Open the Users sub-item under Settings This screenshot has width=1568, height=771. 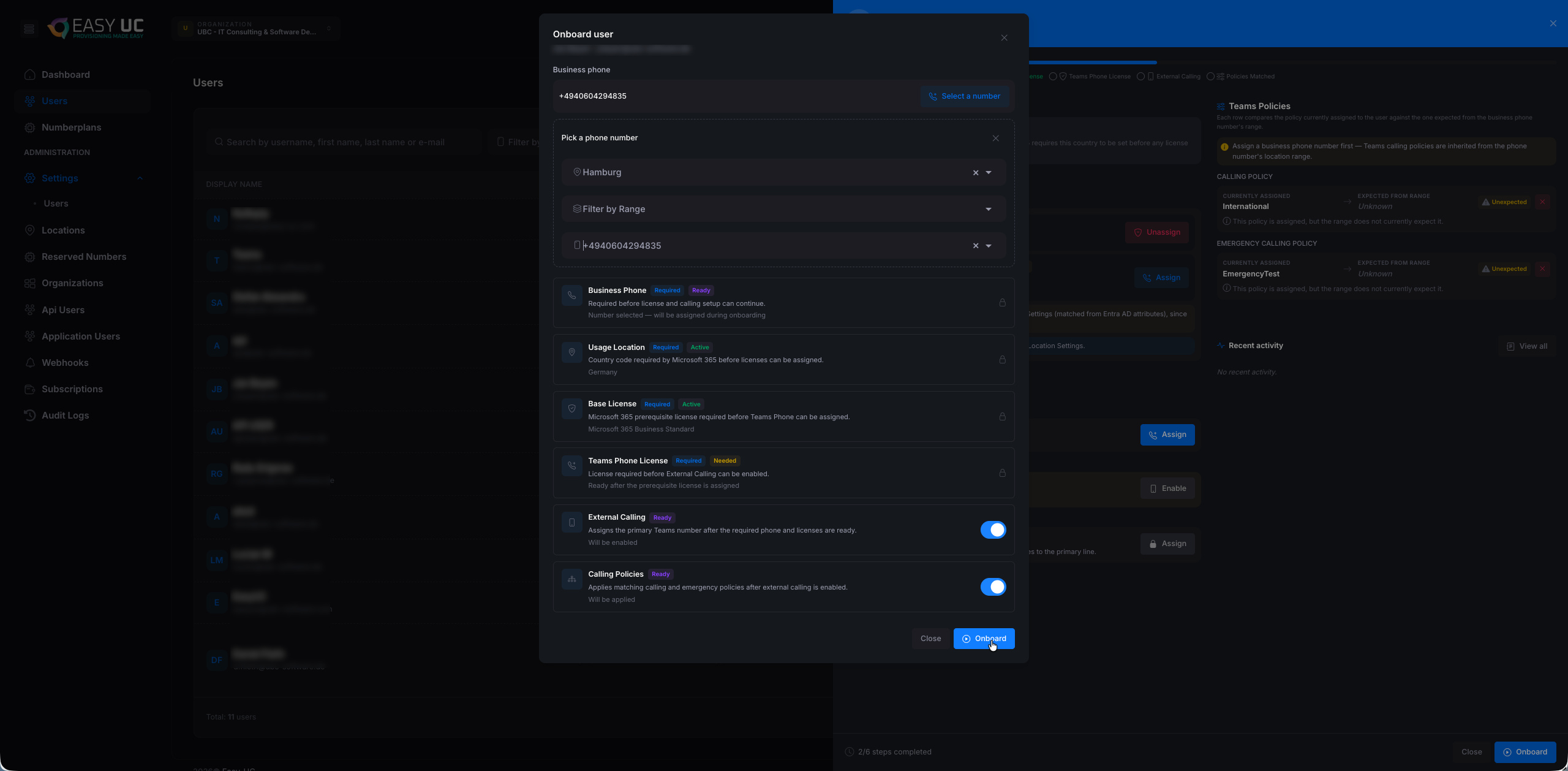pyautogui.click(x=56, y=203)
